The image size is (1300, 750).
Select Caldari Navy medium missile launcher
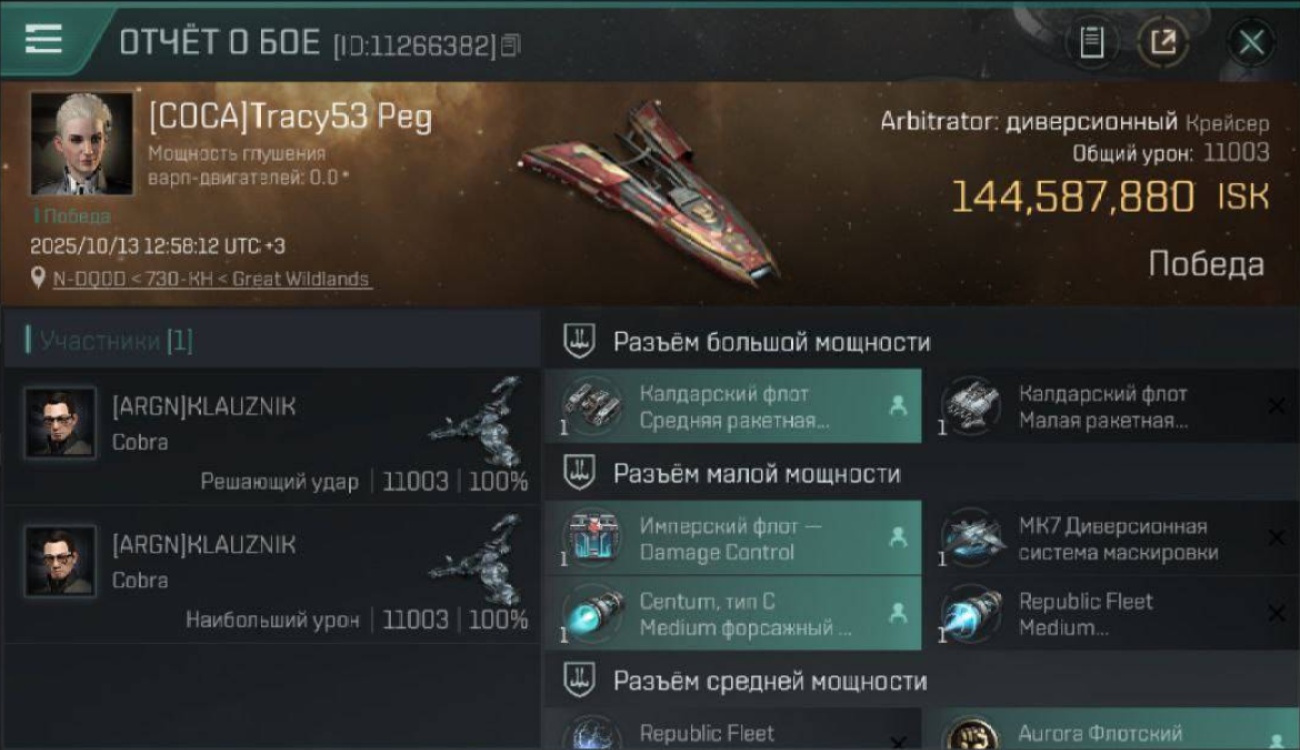pos(733,406)
